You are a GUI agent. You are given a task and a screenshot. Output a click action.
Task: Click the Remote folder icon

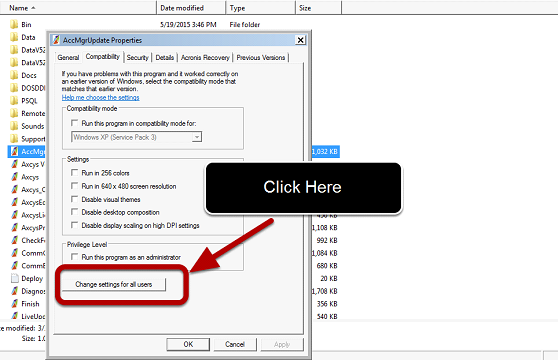click(14, 113)
